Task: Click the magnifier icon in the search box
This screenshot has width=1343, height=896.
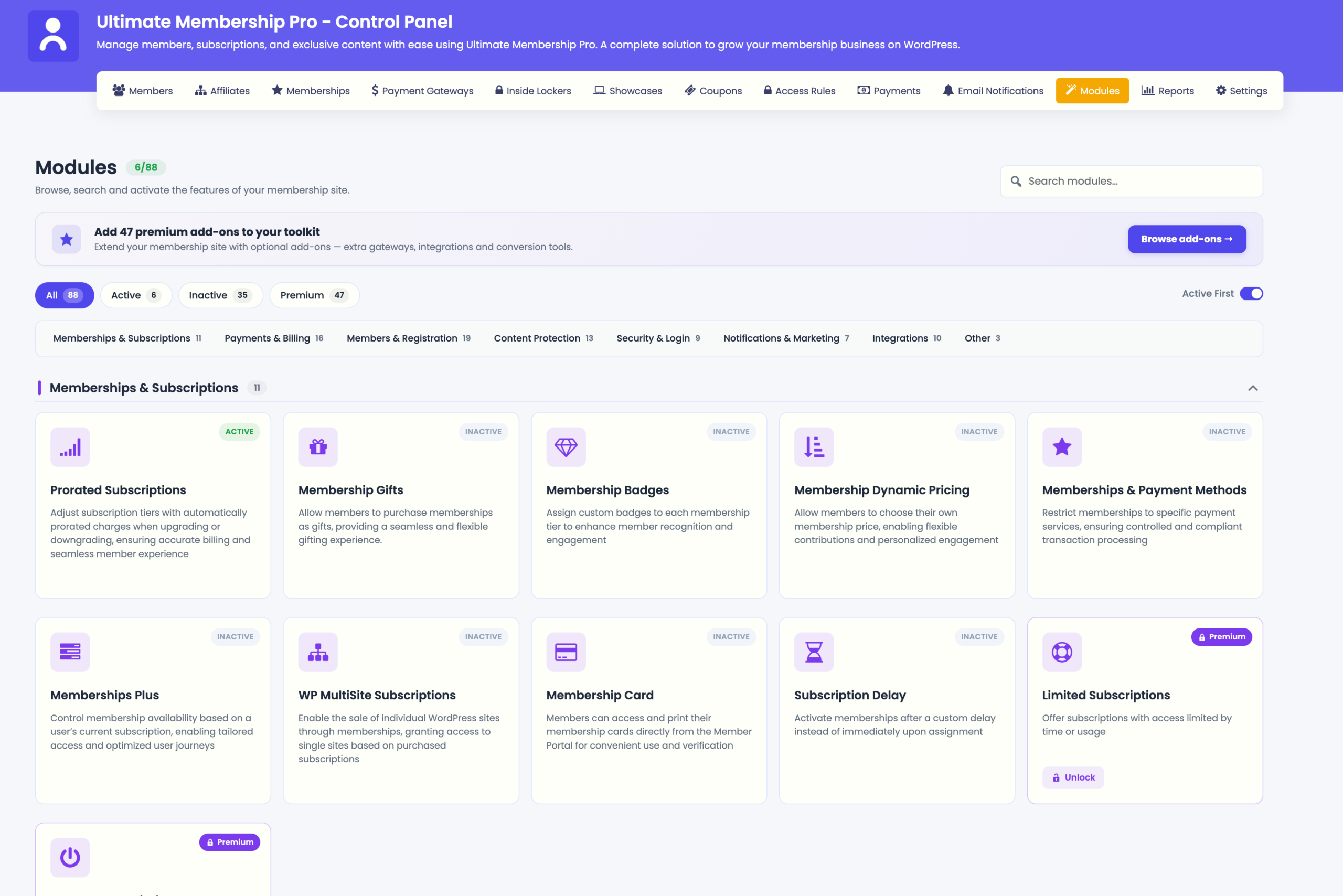Action: click(1016, 181)
